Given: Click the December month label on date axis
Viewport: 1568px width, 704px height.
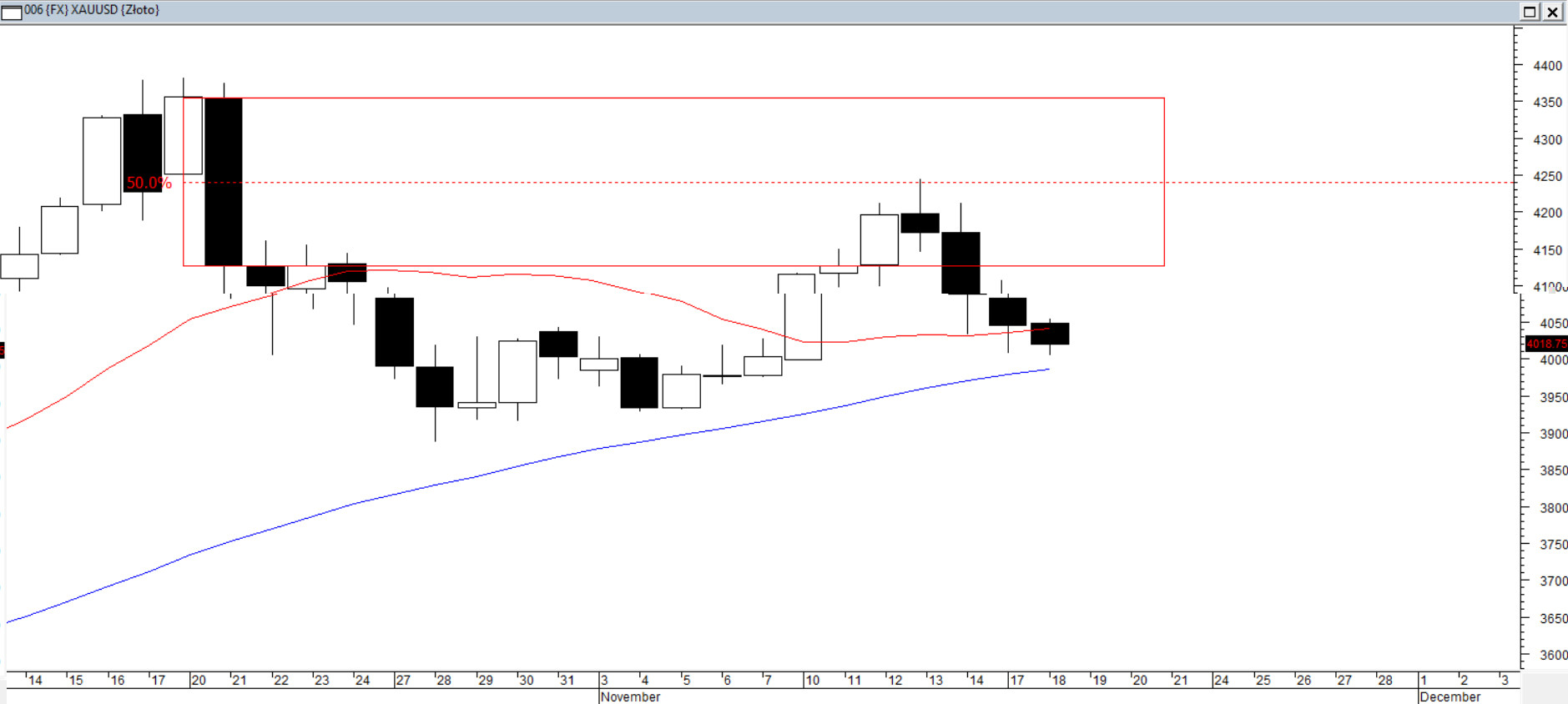Looking at the screenshot, I should [1450, 696].
